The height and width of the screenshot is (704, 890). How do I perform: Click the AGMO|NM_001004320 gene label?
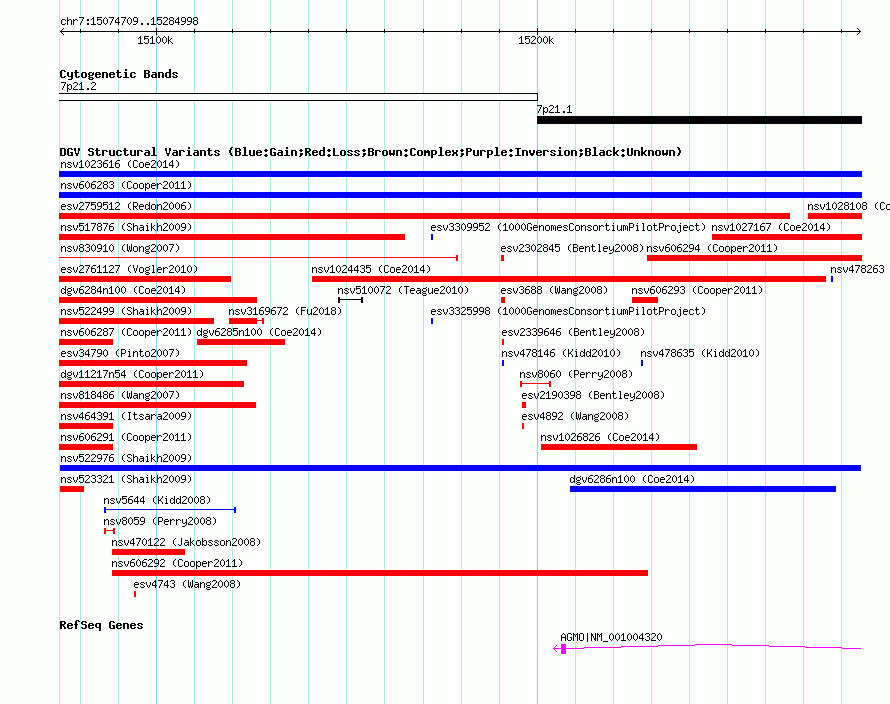click(x=611, y=638)
